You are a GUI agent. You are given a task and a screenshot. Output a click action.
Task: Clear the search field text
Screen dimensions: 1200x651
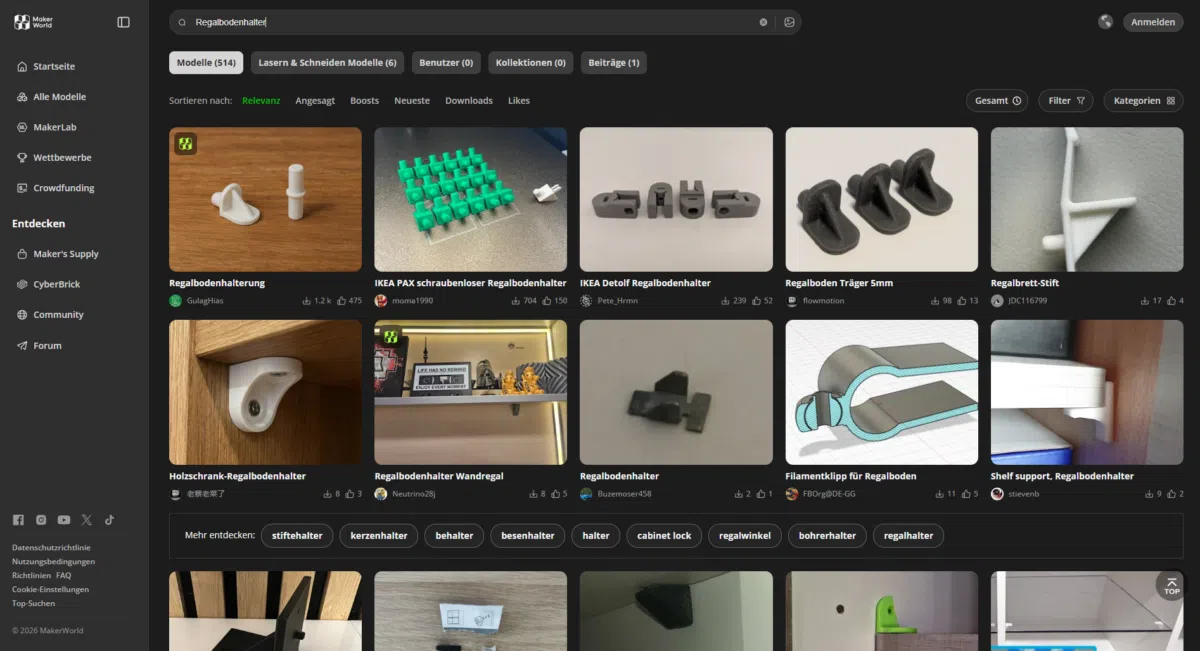[x=763, y=22]
